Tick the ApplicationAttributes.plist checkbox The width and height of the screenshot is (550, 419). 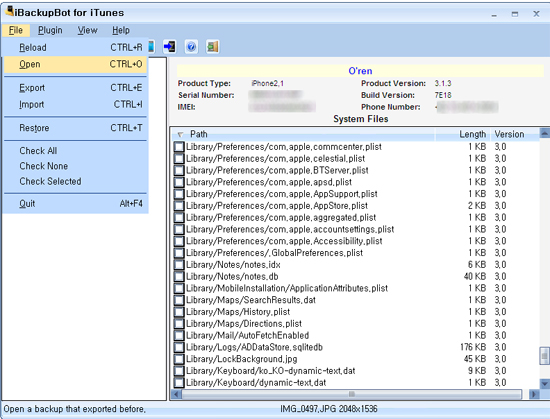179,288
